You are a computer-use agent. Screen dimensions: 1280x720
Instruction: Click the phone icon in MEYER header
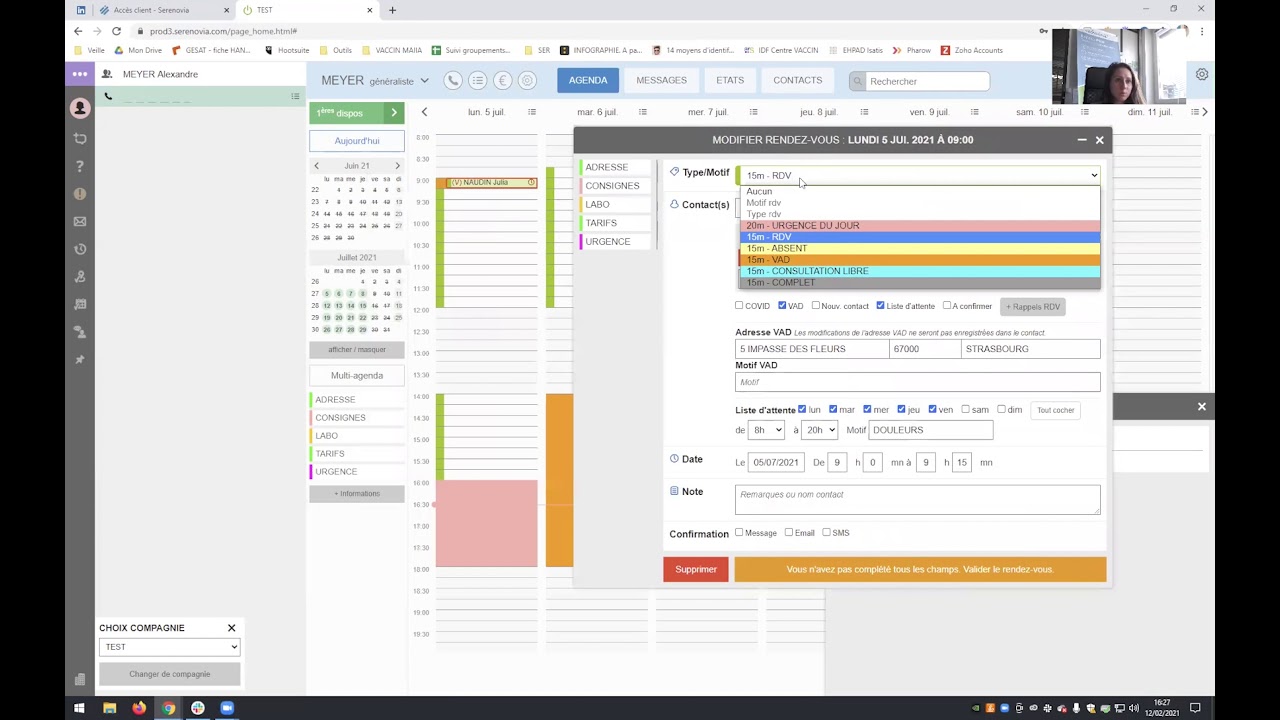click(x=454, y=81)
